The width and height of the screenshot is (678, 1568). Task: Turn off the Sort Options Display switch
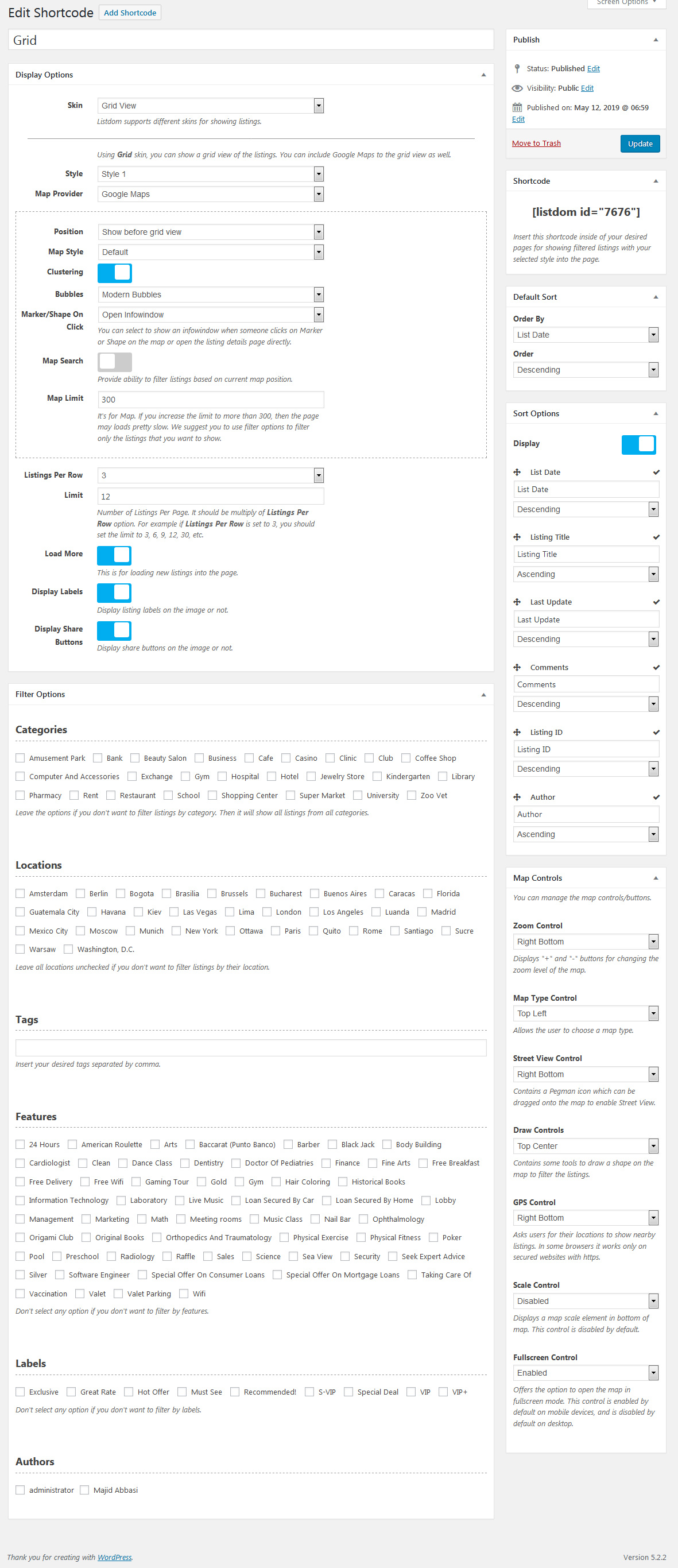click(x=638, y=444)
